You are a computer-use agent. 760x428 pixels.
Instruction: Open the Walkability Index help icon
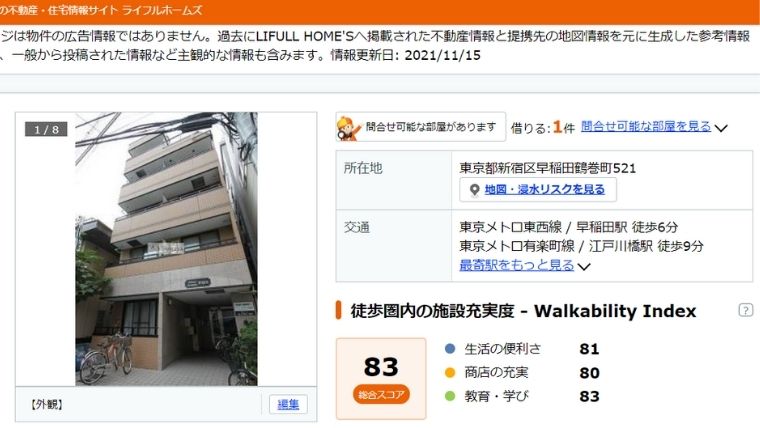tap(745, 310)
